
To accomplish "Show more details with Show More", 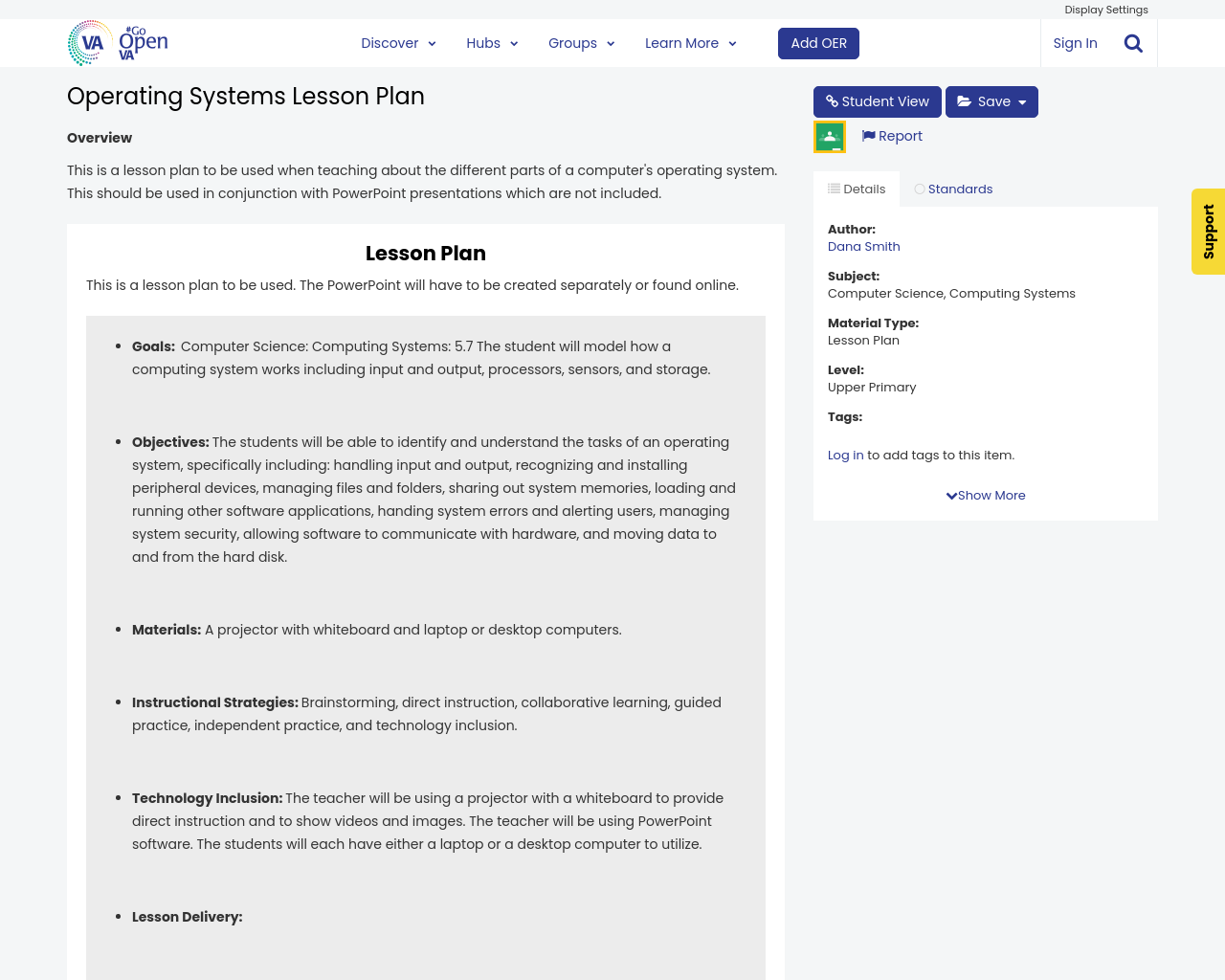I will coord(985,495).
